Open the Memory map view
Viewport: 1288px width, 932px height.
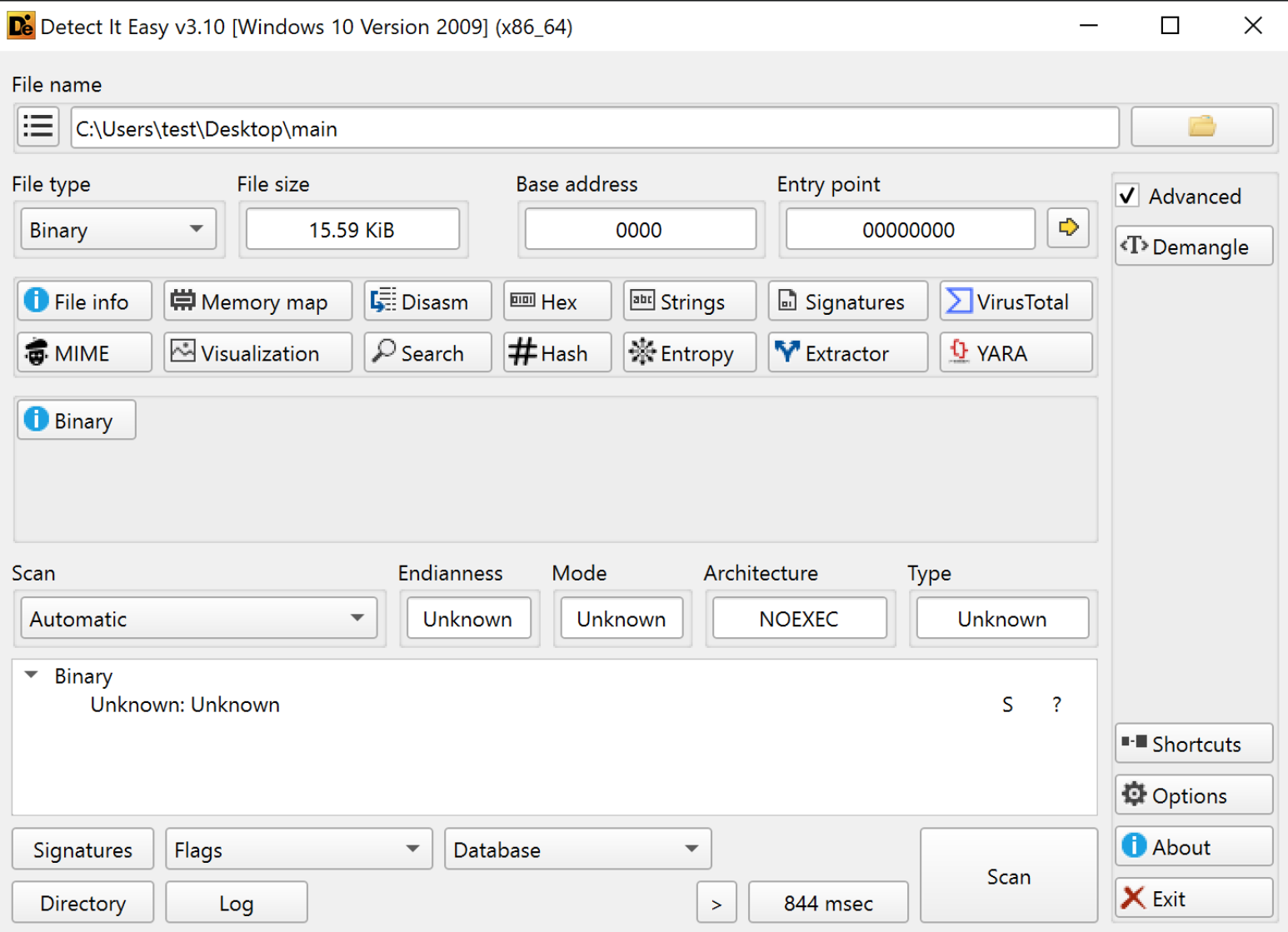(257, 302)
